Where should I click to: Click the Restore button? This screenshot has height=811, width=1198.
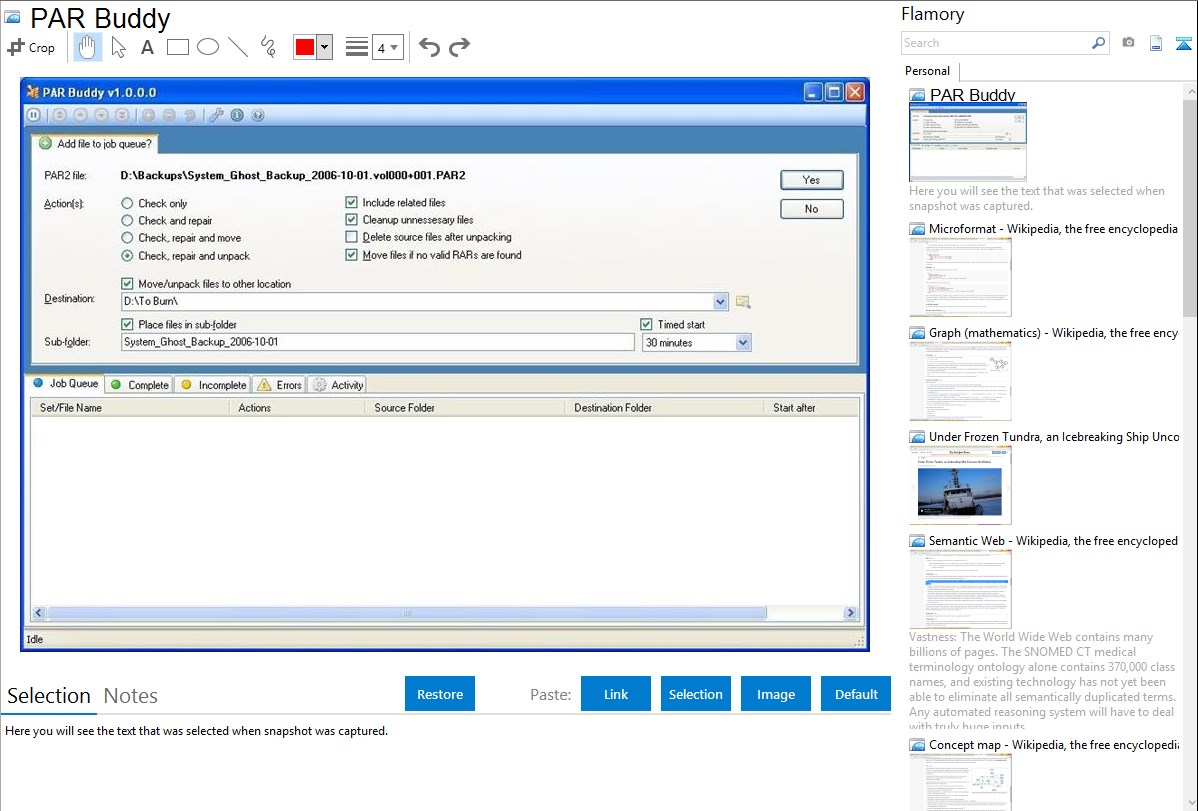pyautogui.click(x=440, y=694)
